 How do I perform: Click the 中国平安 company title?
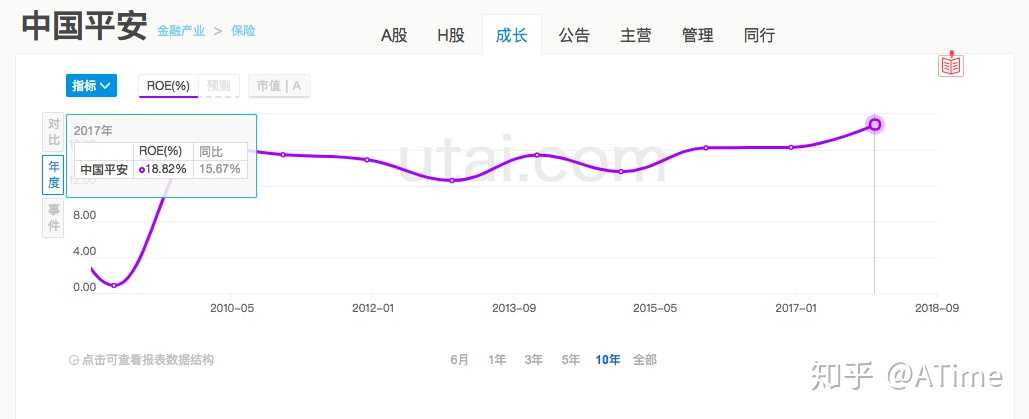84,26
